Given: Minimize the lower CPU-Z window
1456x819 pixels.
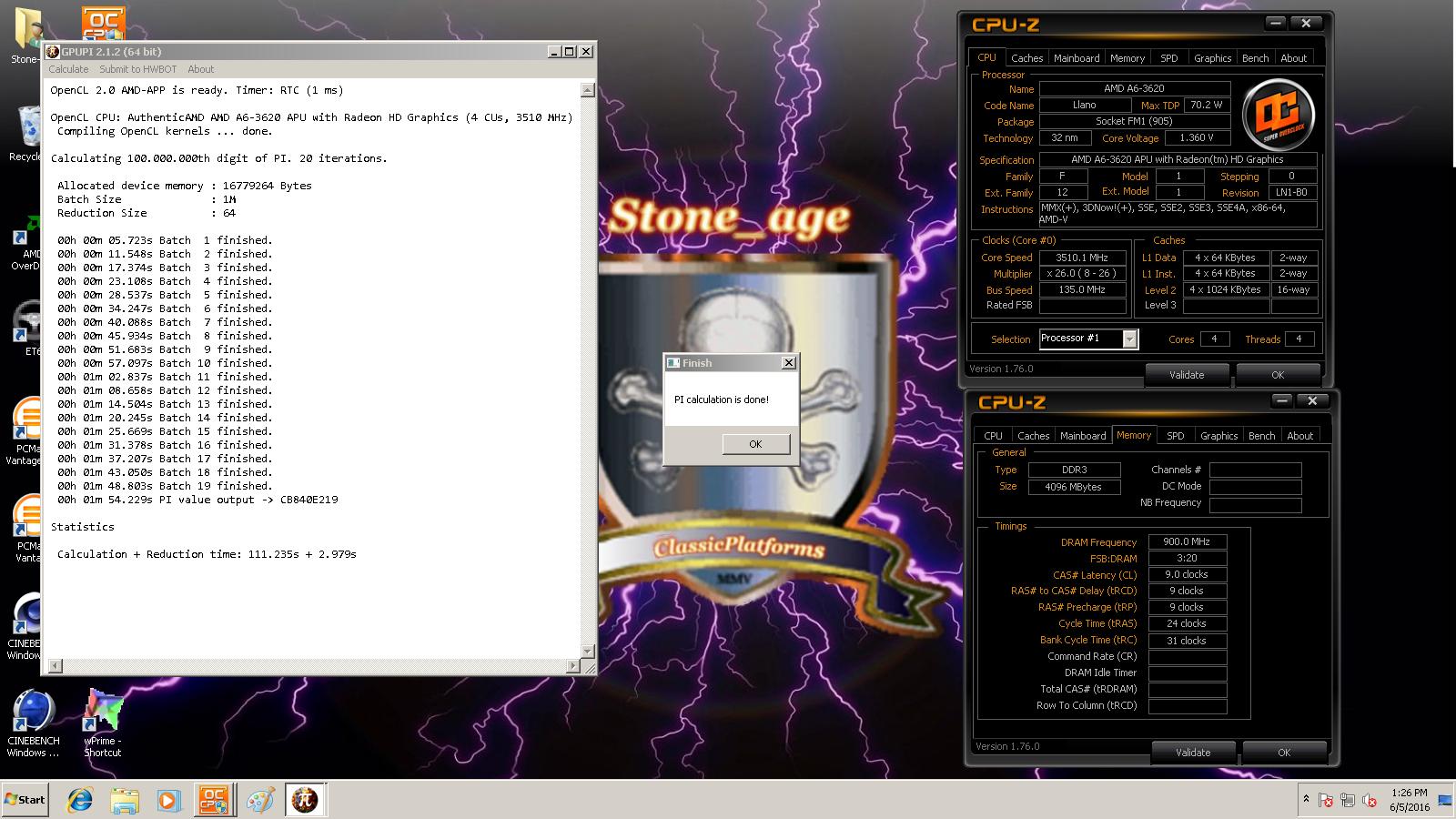Looking at the screenshot, I should (1282, 401).
